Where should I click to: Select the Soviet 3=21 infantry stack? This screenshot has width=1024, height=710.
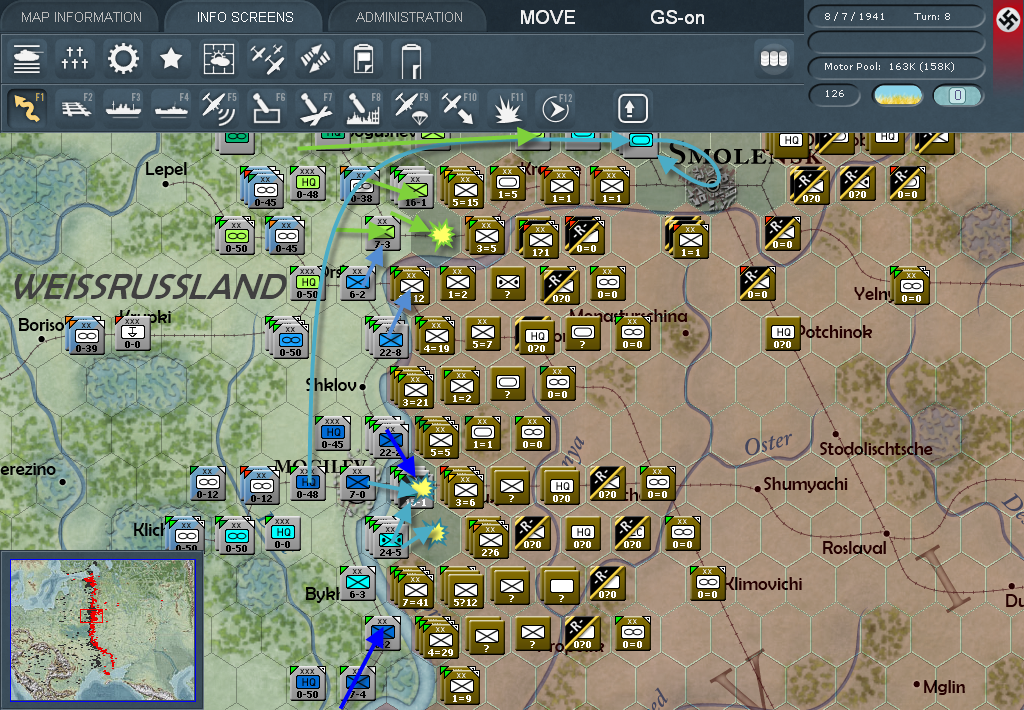tap(415, 390)
